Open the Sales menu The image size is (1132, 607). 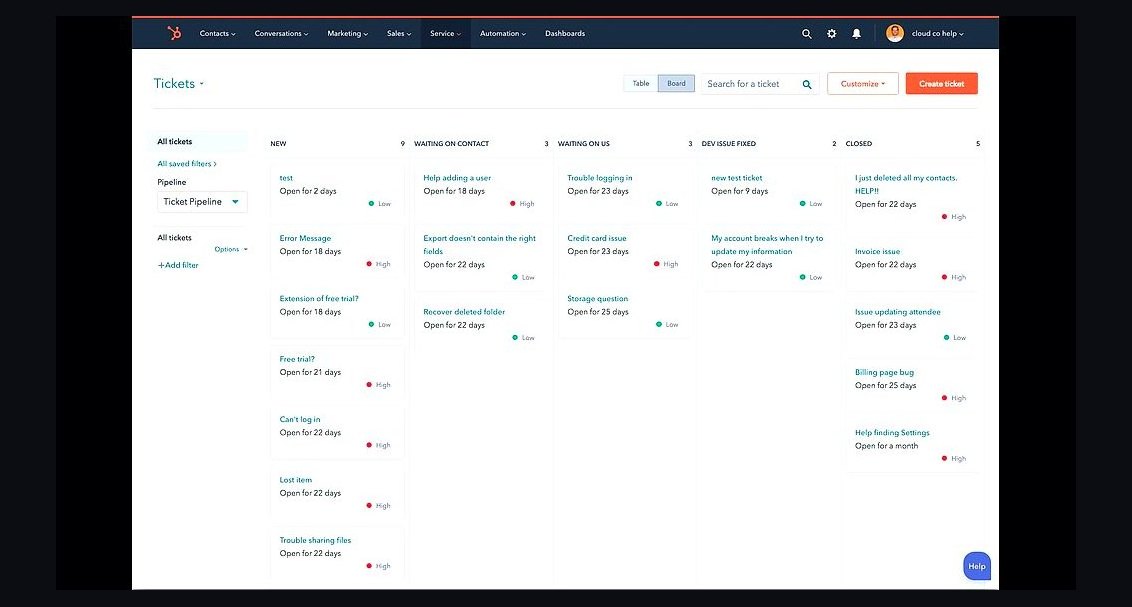pos(399,34)
